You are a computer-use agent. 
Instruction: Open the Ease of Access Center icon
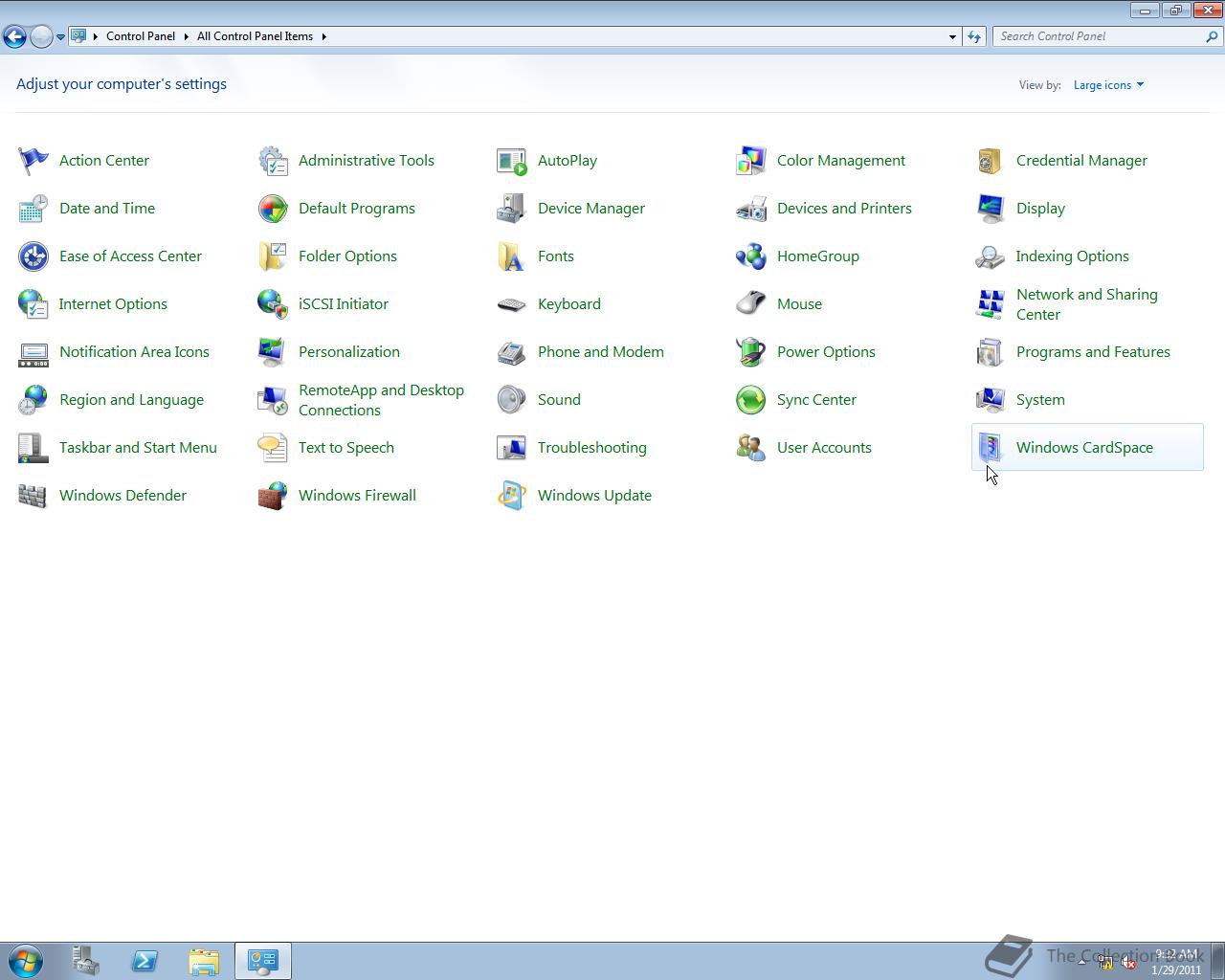point(33,256)
